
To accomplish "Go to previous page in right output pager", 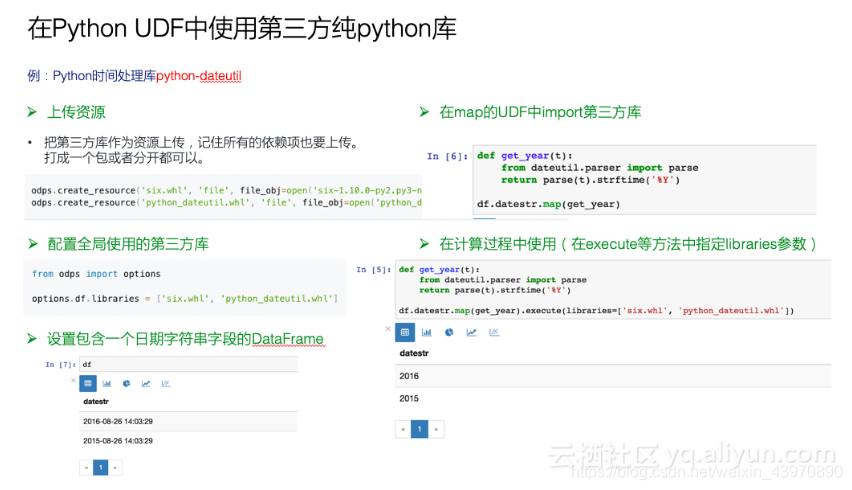I will click(x=403, y=429).
